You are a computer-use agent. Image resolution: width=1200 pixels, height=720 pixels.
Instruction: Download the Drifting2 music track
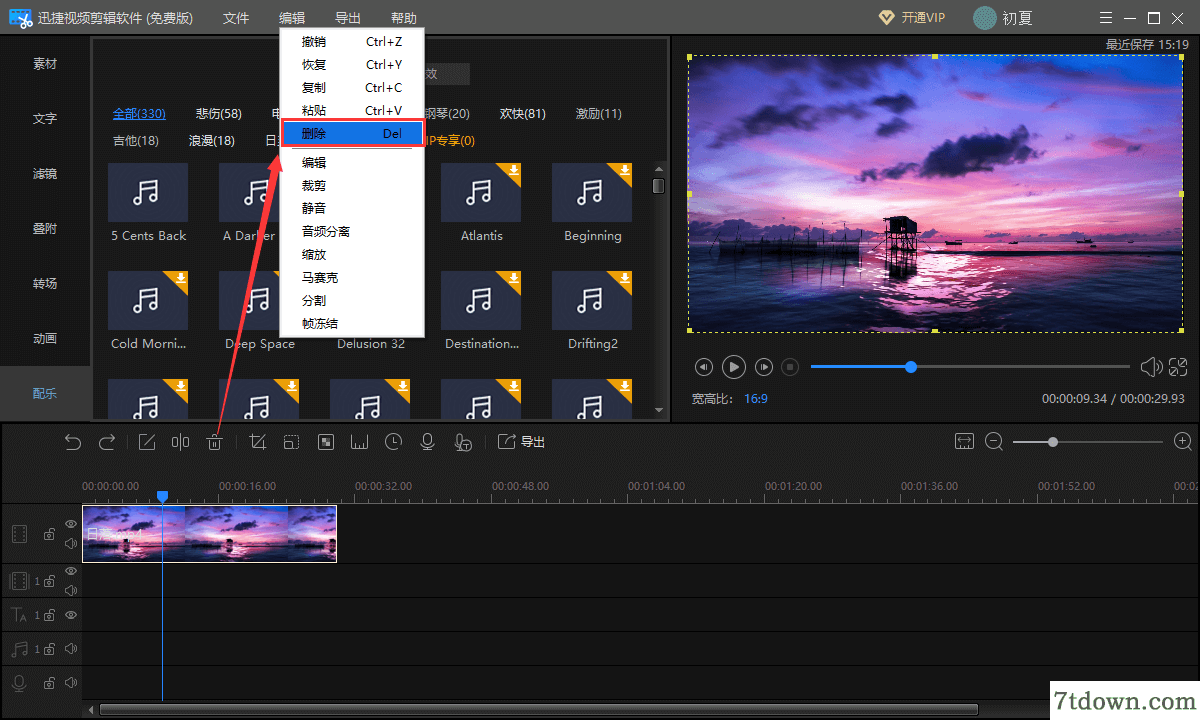(x=624, y=279)
